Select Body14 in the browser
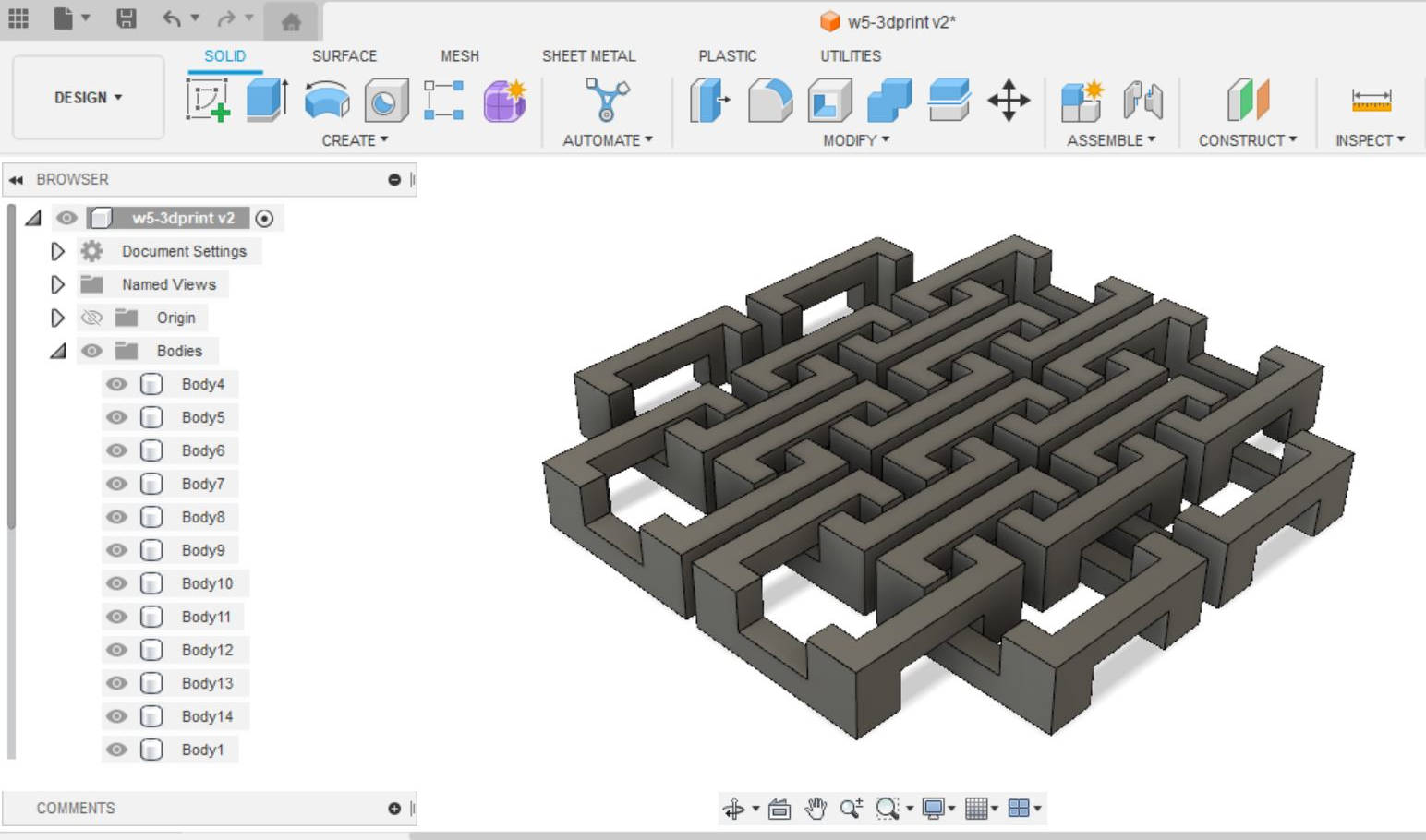Viewport: 1426px width, 840px height. (207, 716)
